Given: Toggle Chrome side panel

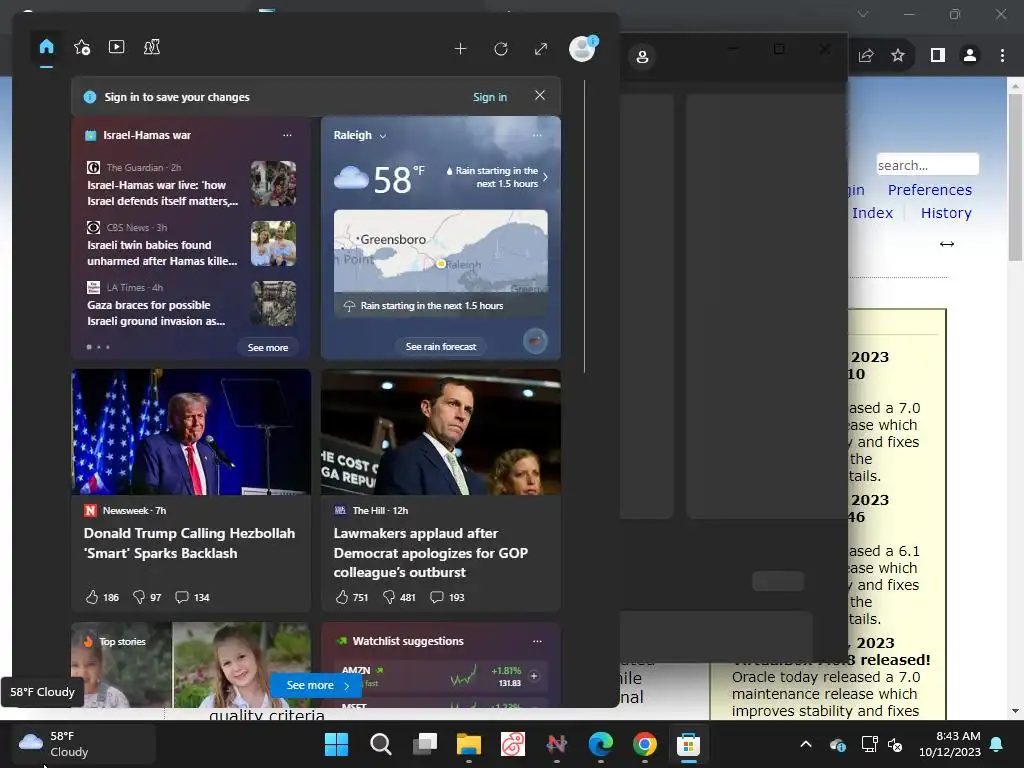Looking at the screenshot, I should (x=938, y=56).
